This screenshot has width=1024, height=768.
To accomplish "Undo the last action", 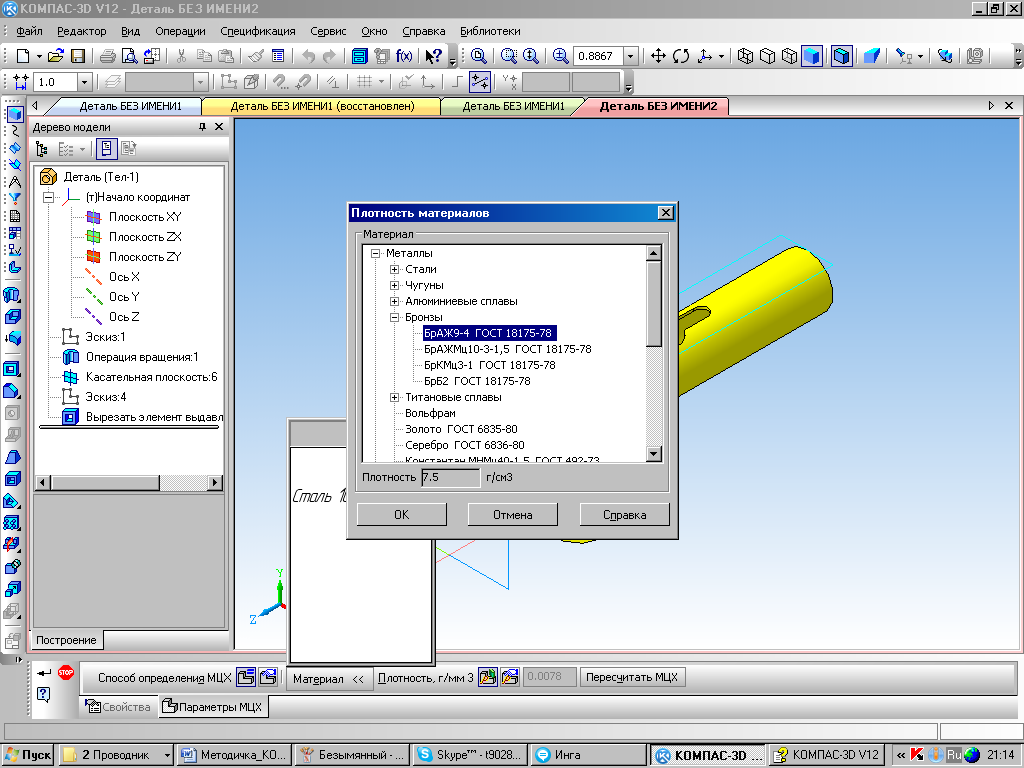I will 308,56.
